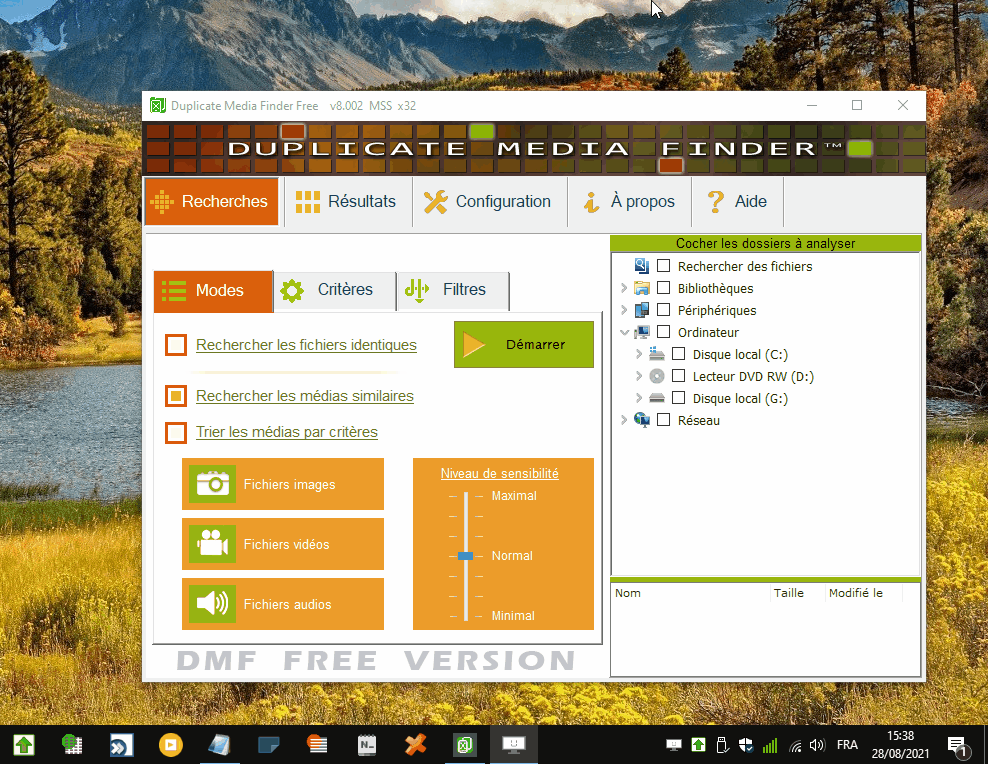Open the volume control in system tray

pos(817,745)
